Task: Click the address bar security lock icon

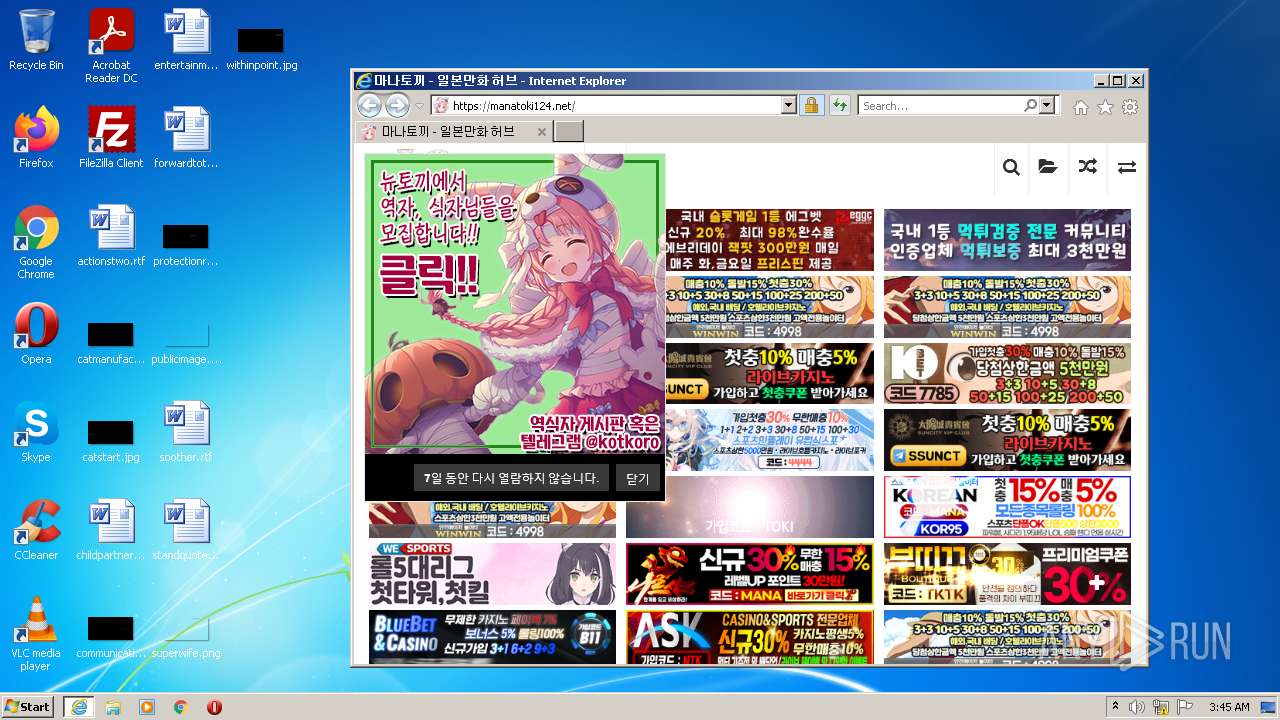Action: [x=811, y=105]
